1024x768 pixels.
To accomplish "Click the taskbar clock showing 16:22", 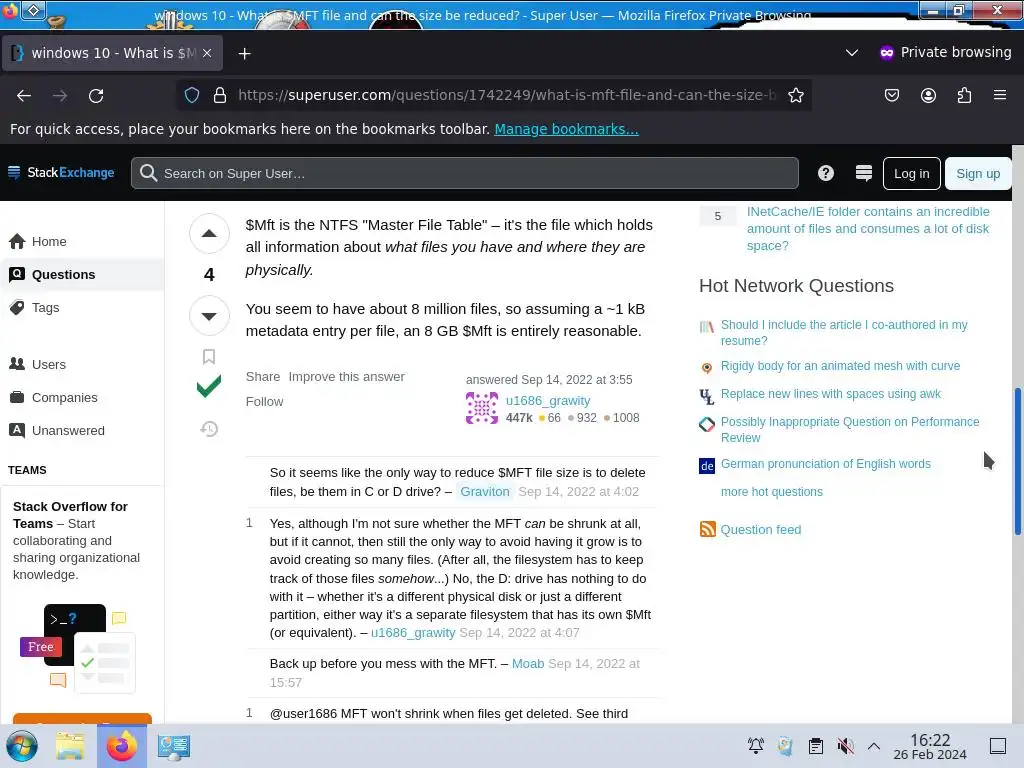I will coord(929,746).
